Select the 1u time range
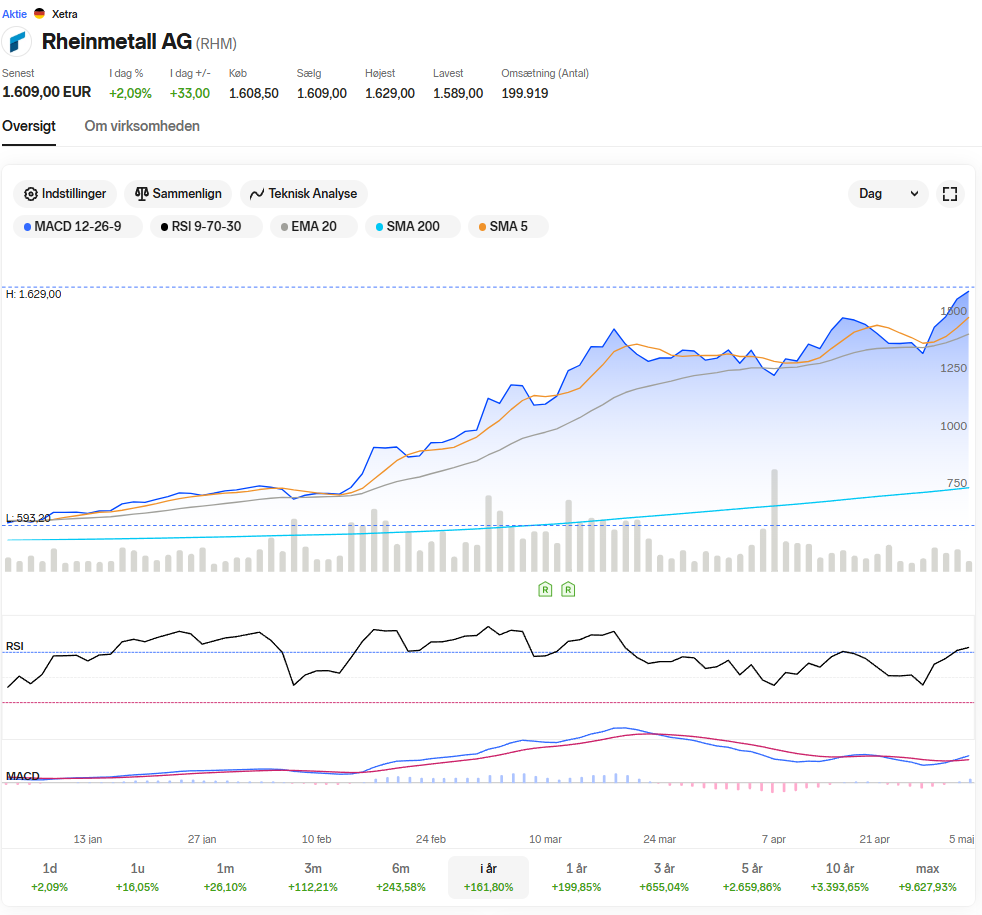 pos(137,877)
